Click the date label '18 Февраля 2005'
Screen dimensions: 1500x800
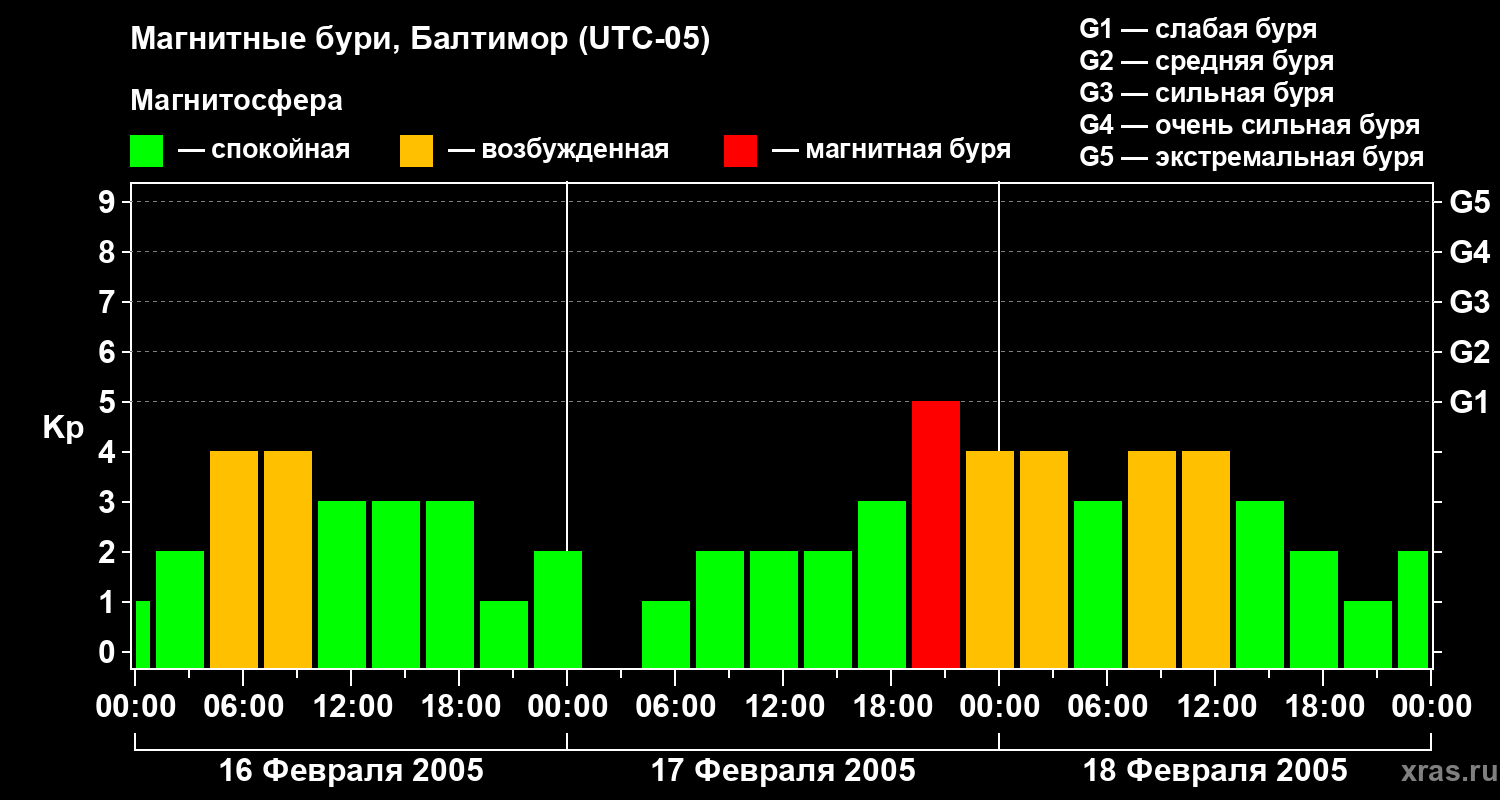coord(1215,771)
